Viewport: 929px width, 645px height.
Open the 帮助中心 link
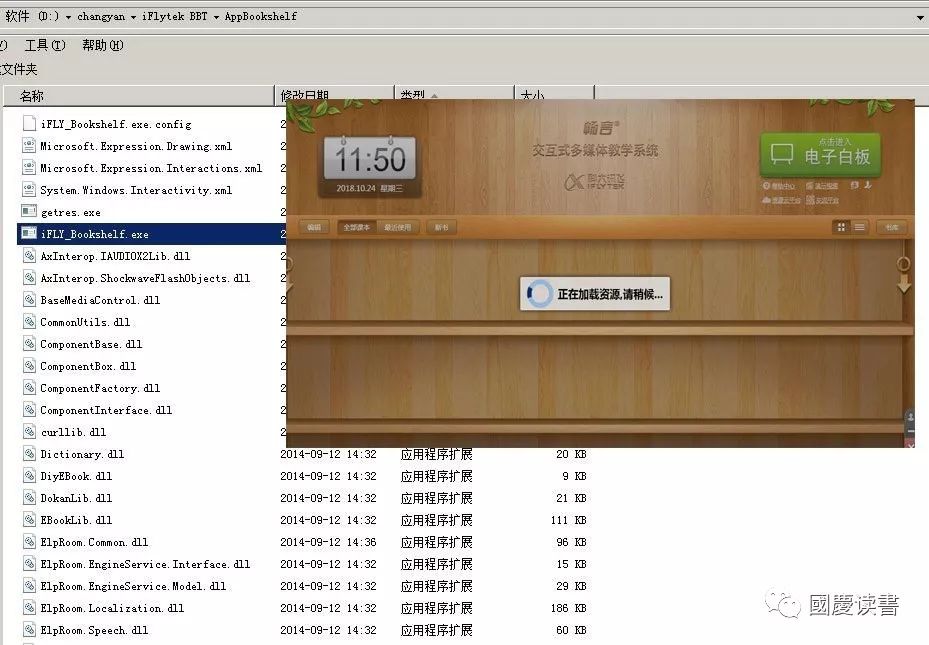click(779, 186)
